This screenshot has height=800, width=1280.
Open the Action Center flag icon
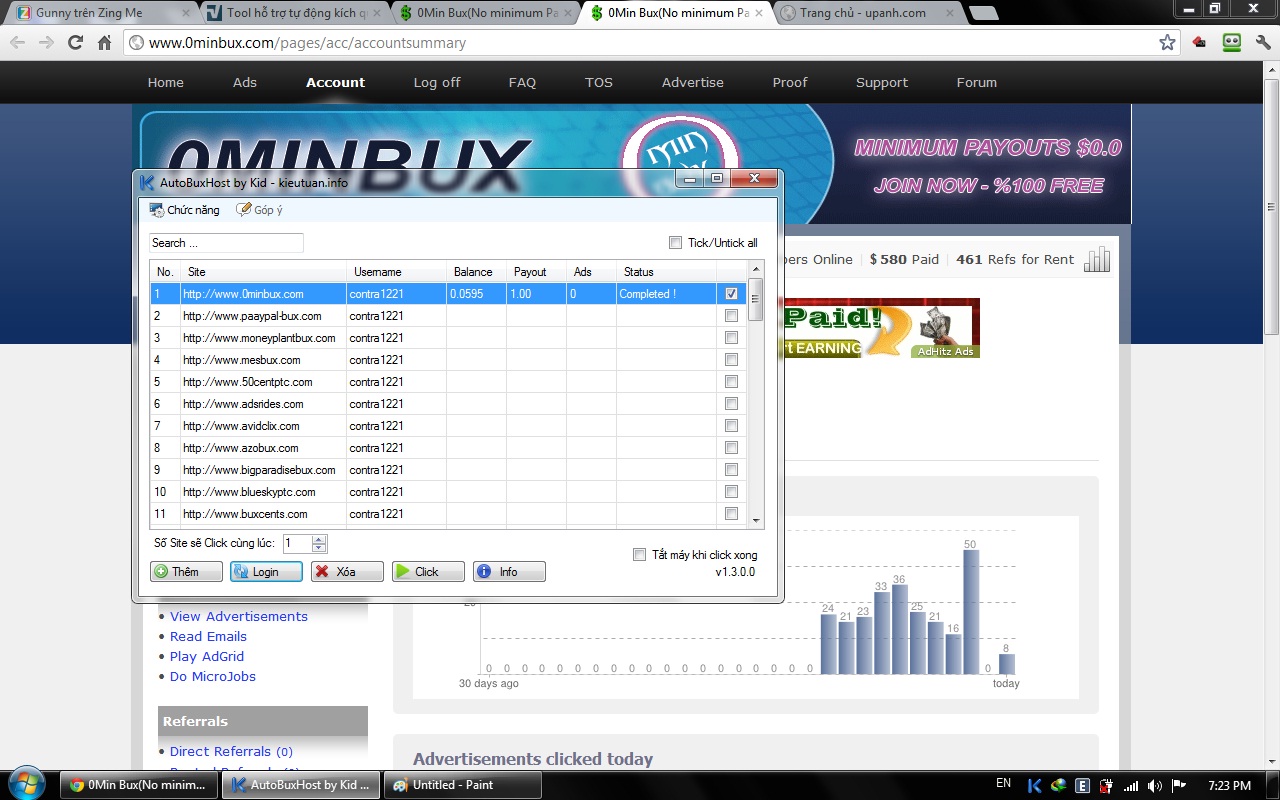tap(1179, 785)
